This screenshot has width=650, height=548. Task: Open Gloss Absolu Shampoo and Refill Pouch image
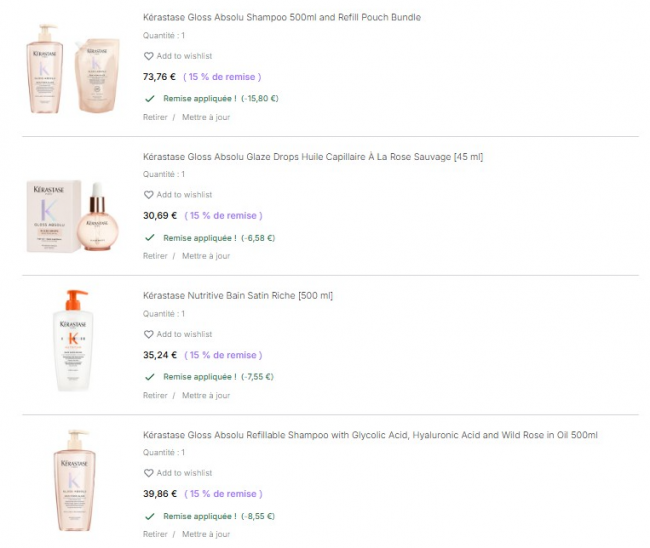point(72,68)
